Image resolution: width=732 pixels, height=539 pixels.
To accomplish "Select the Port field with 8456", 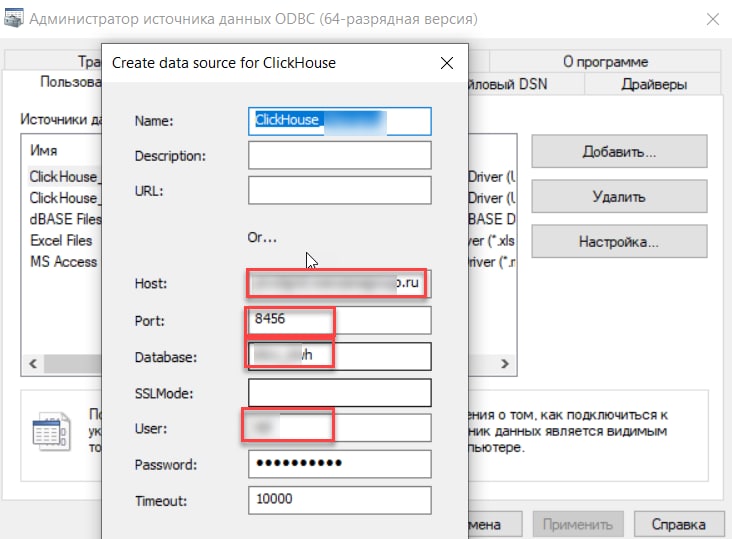I will pos(339,320).
